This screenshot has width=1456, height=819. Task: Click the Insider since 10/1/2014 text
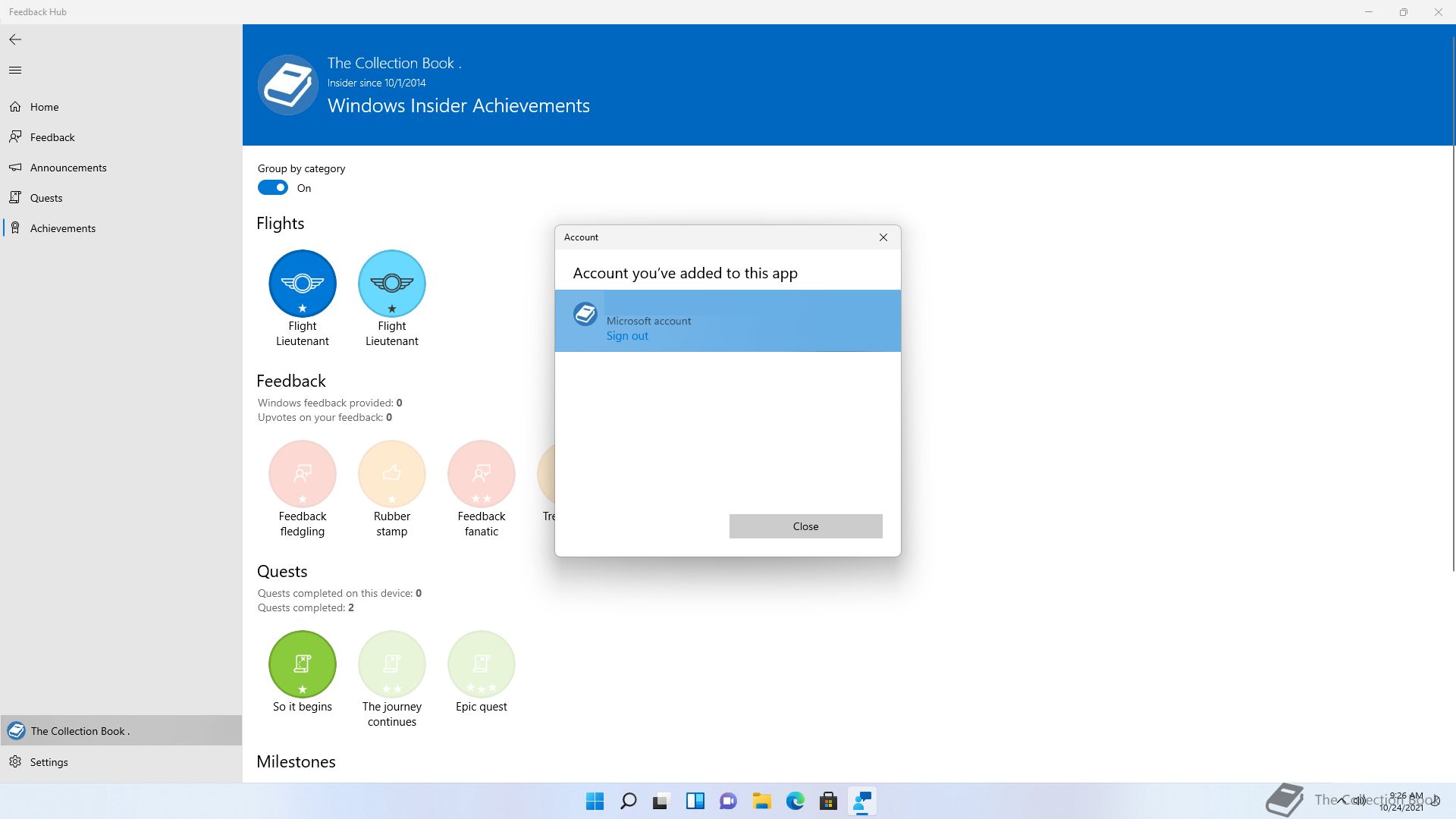click(x=377, y=83)
